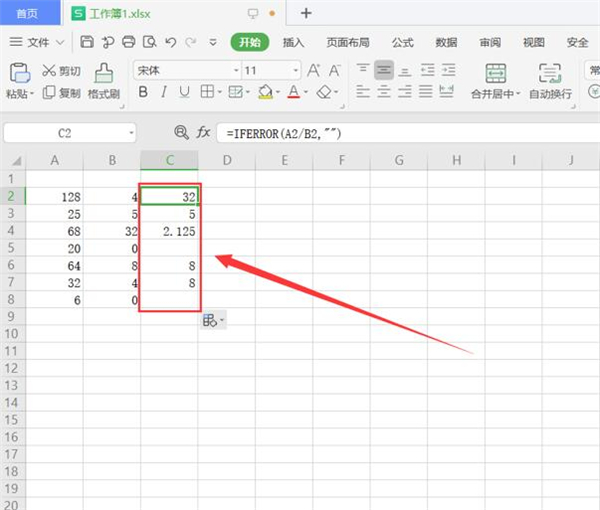Click the Save icon in quick toolbar
Screen dimensions: 600x510
pyautogui.click(x=87, y=42)
